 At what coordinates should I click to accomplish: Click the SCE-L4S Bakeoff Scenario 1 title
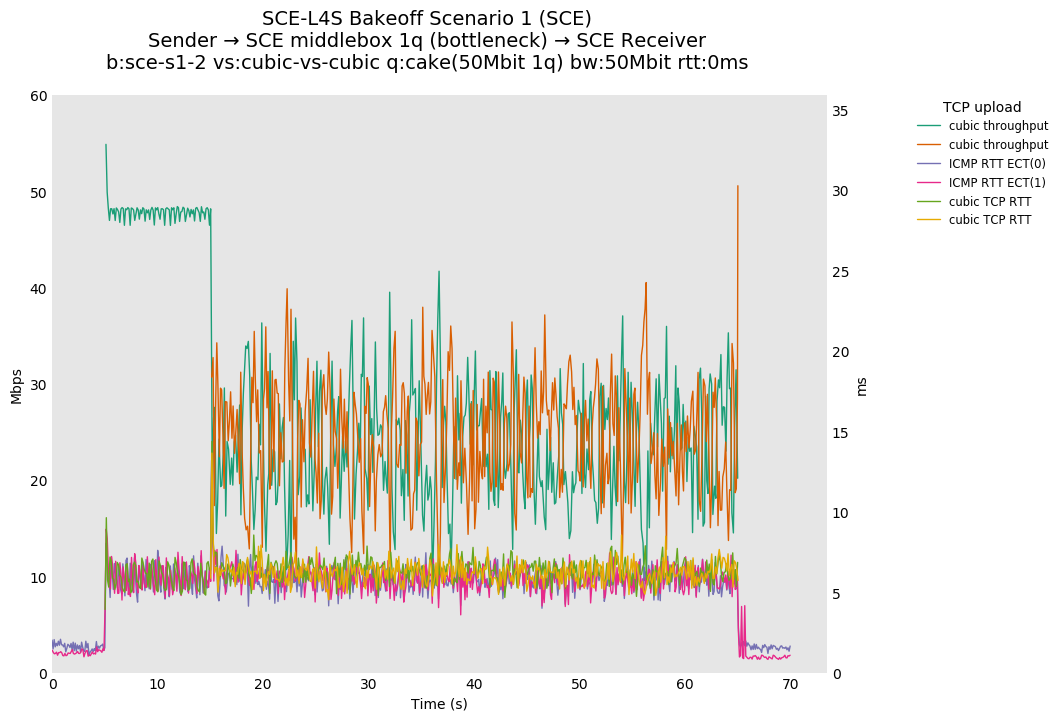(x=426, y=19)
